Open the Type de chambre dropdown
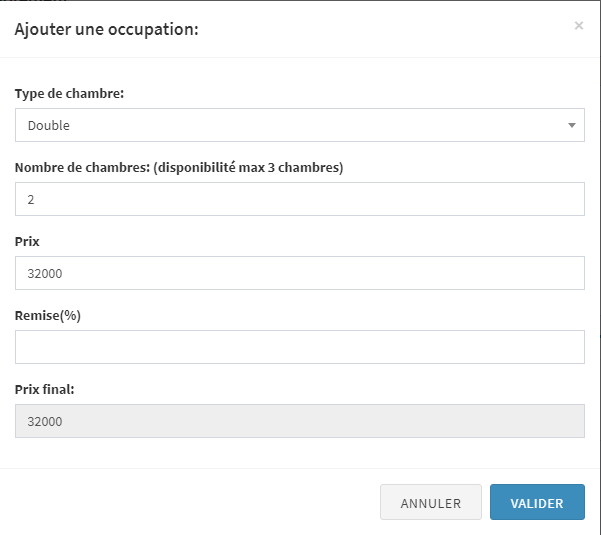 point(299,126)
